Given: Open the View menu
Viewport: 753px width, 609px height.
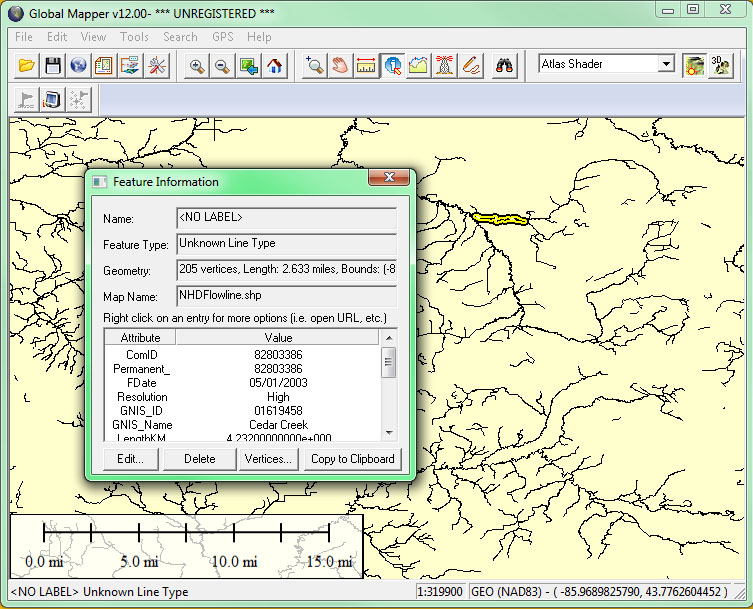Looking at the screenshot, I should (x=93, y=37).
